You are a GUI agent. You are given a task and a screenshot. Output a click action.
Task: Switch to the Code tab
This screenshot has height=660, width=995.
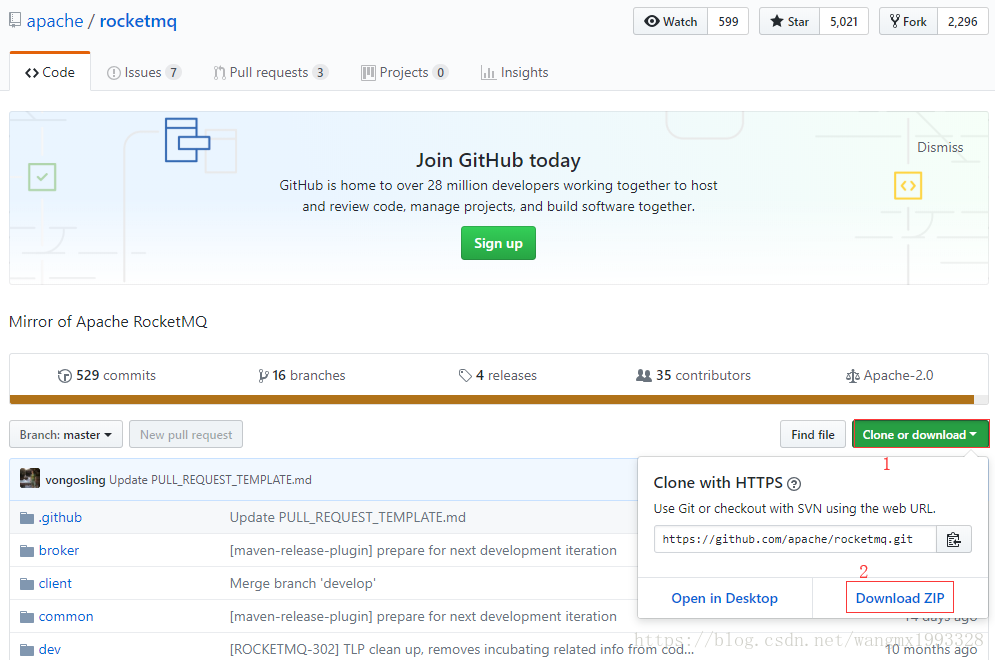[50, 72]
